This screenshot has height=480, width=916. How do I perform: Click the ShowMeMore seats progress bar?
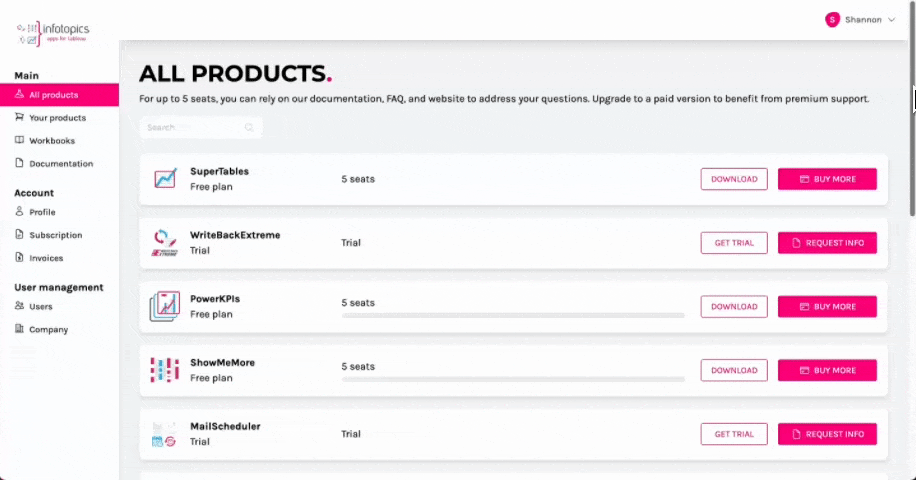tap(513, 379)
